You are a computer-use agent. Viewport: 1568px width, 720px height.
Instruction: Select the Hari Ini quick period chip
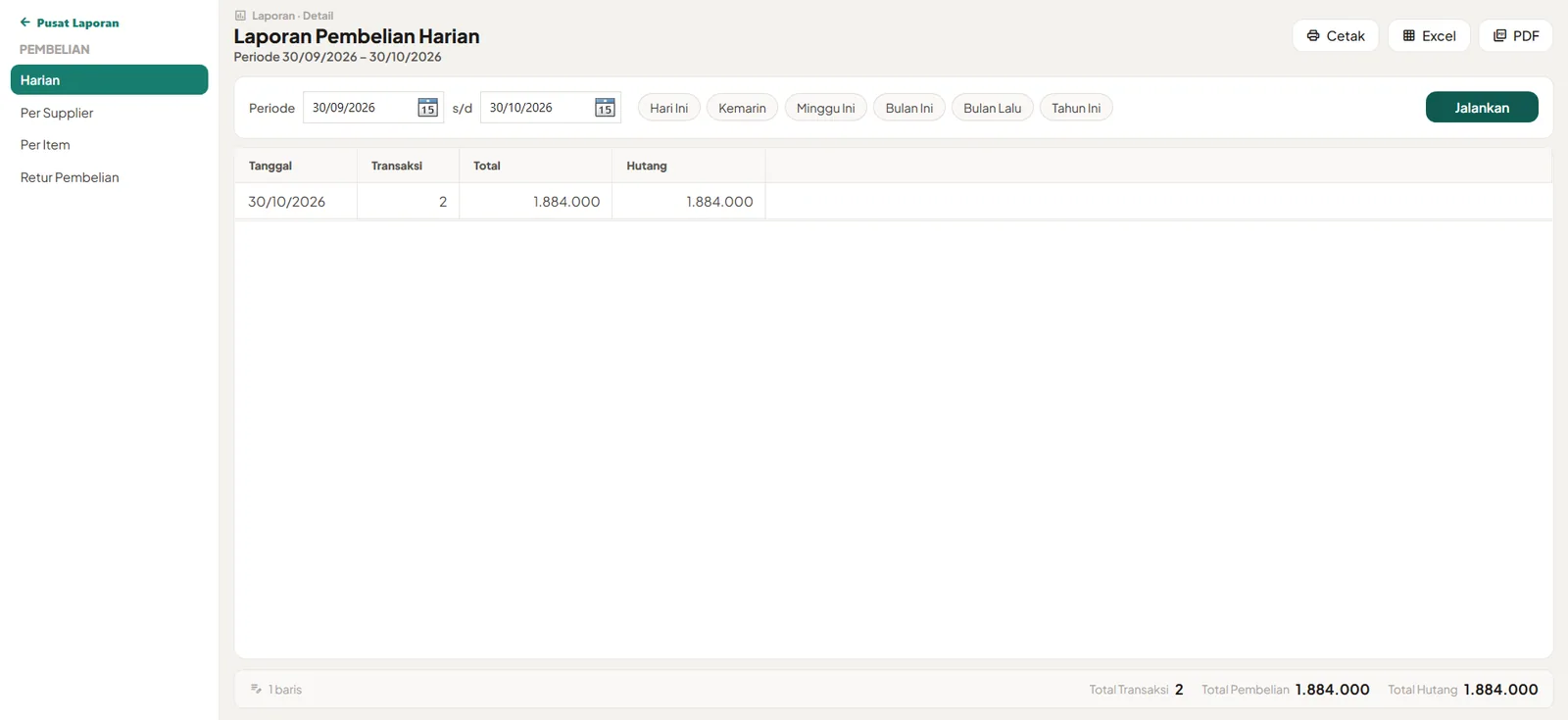point(669,108)
